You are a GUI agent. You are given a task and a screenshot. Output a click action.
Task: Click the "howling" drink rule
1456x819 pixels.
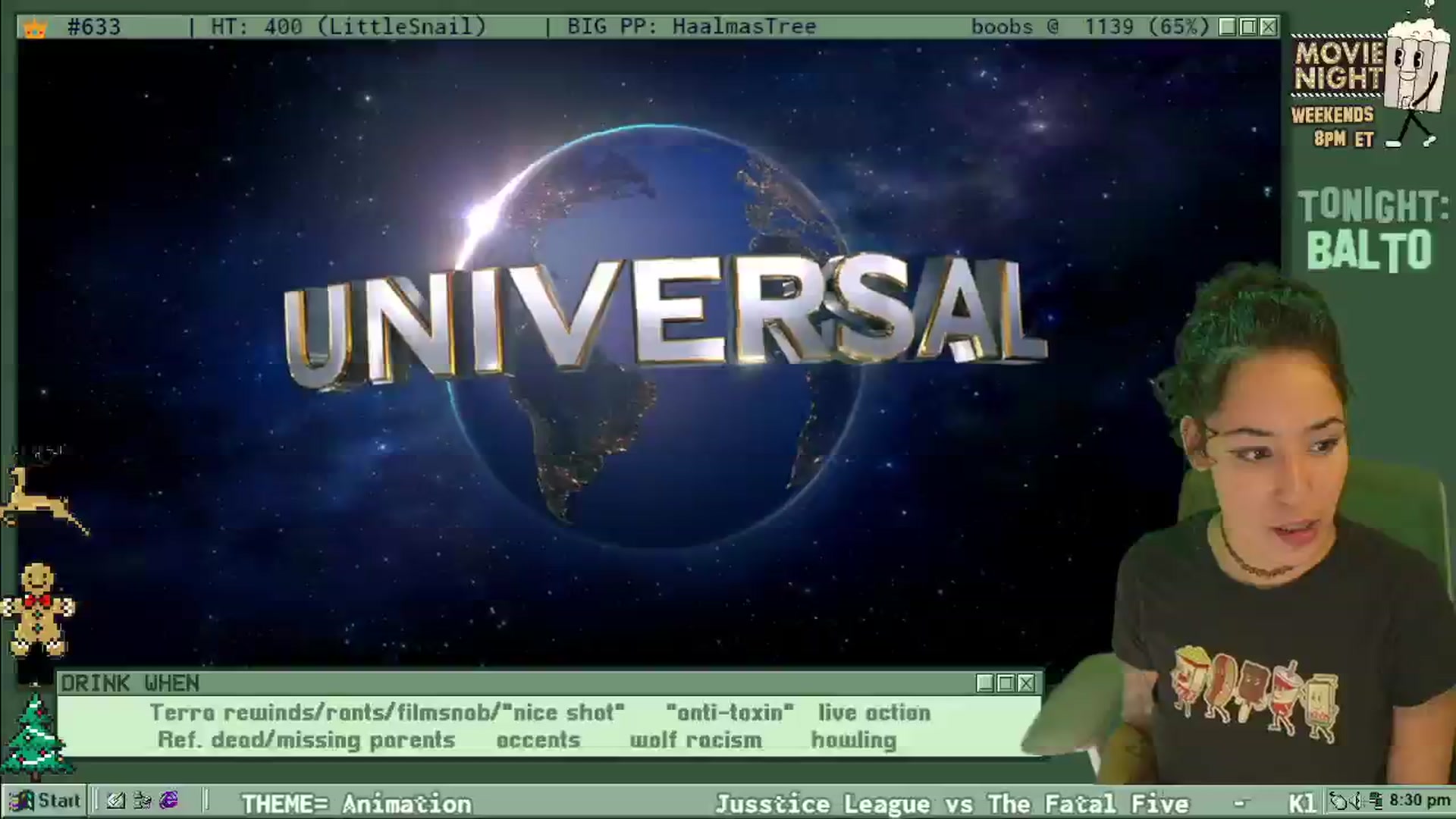pyautogui.click(x=854, y=740)
